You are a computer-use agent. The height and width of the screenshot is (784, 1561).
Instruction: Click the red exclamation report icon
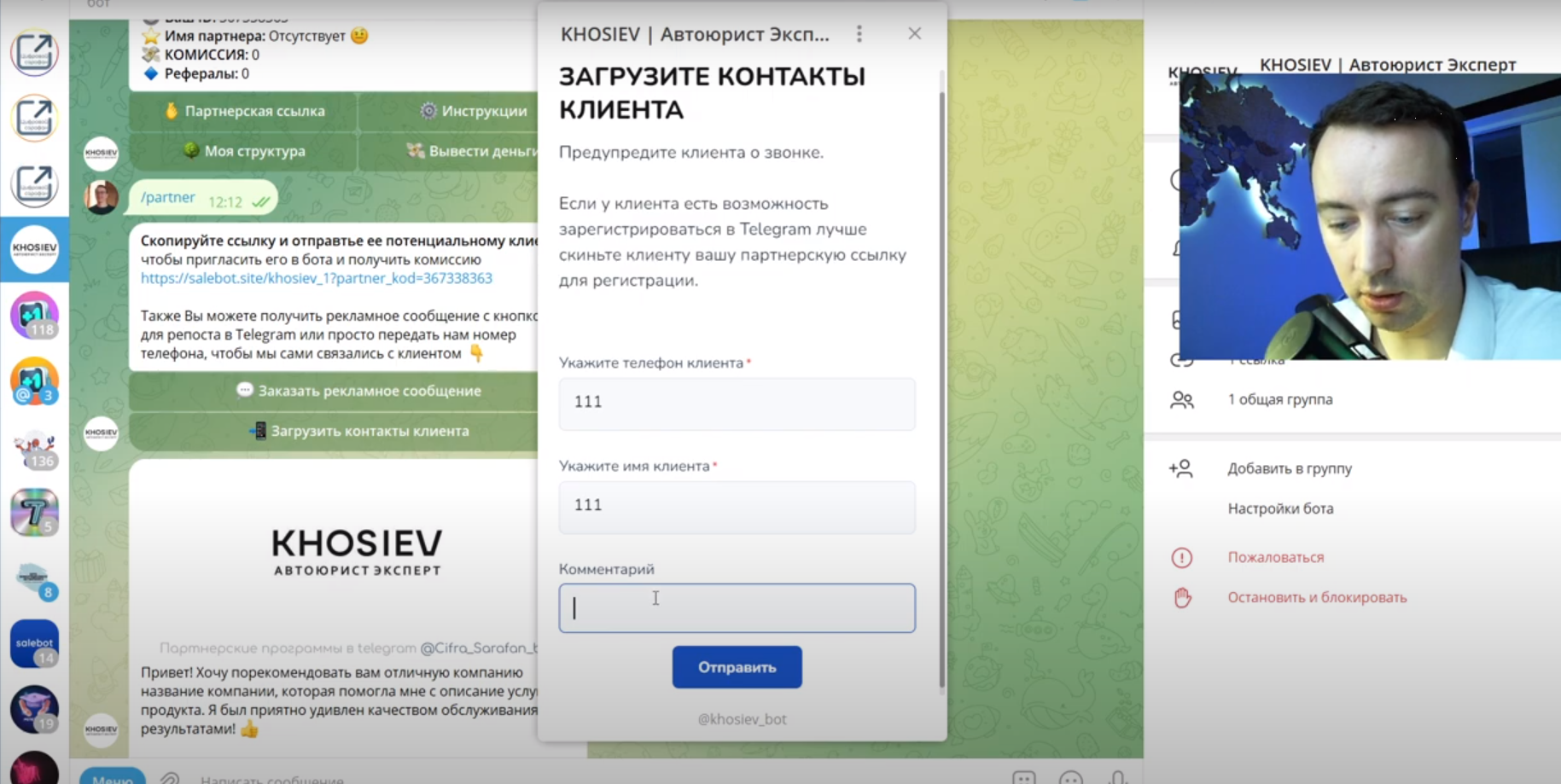[x=1182, y=558]
